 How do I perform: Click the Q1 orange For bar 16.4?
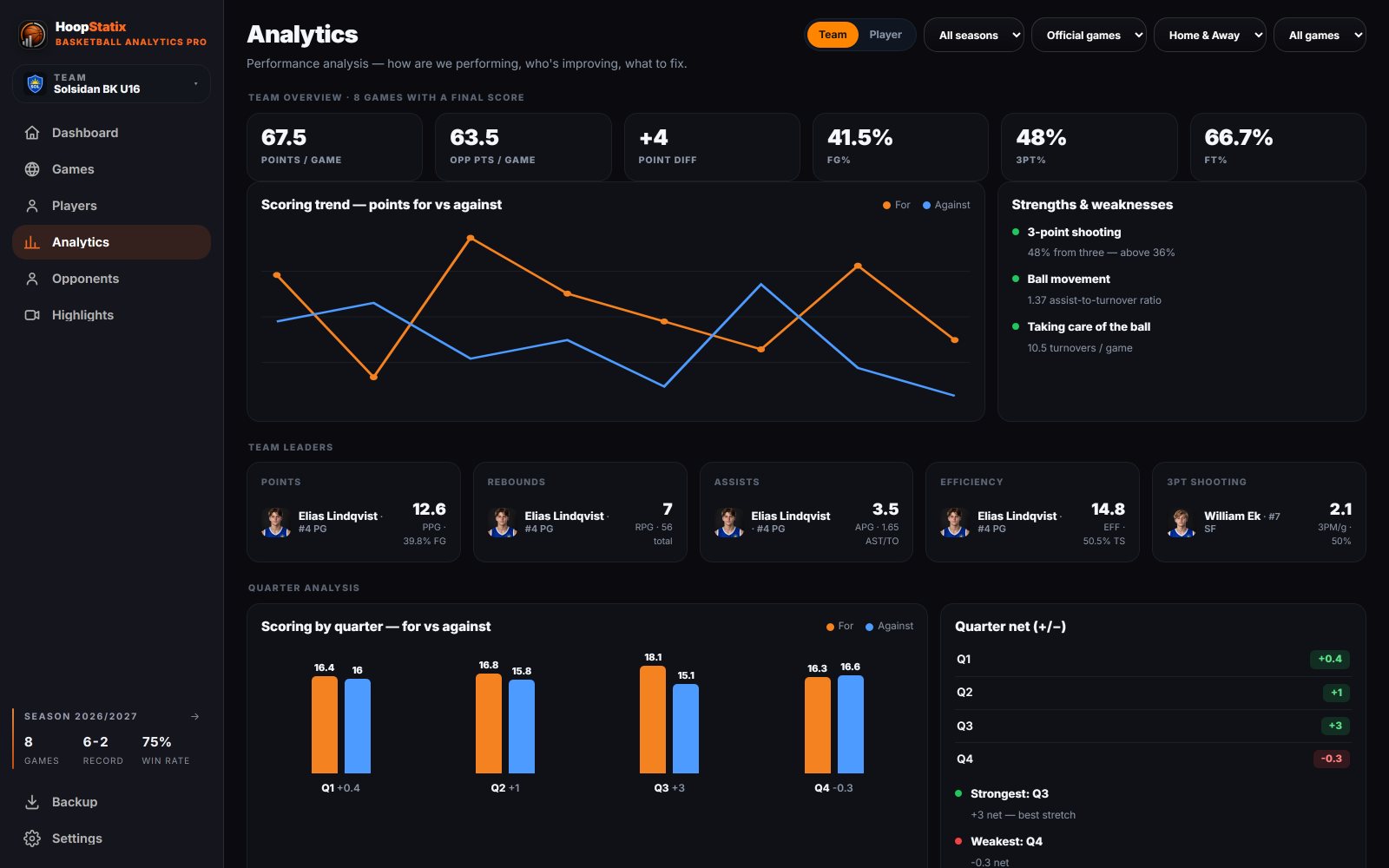[324, 725]
